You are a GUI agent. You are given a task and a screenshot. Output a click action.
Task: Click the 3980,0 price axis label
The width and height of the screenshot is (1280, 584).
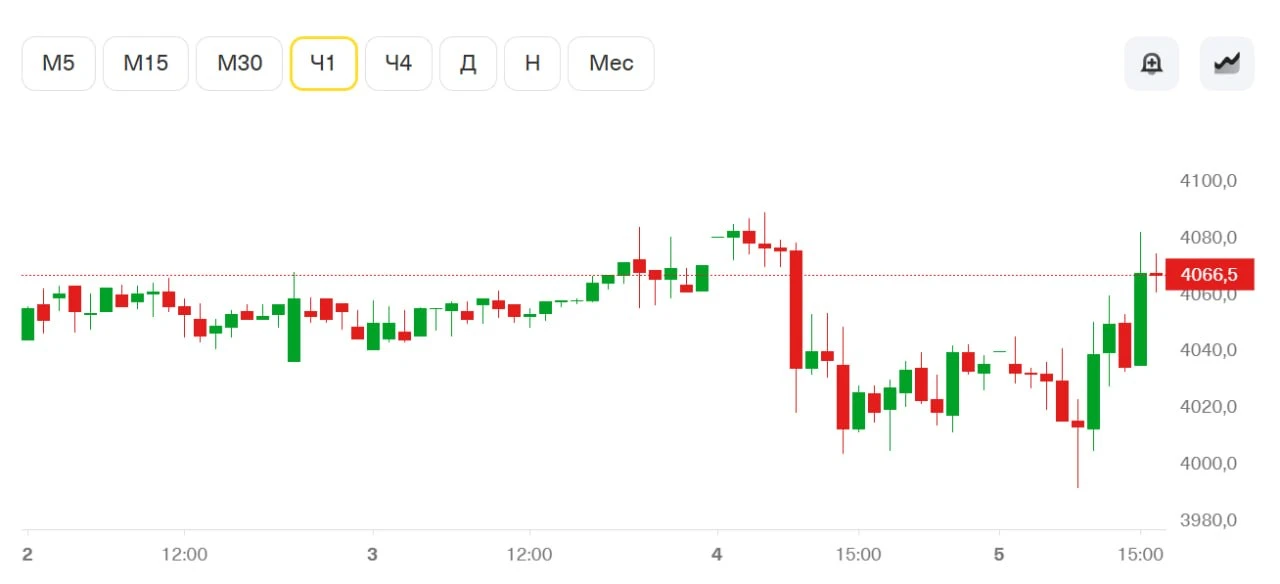pyautogui.click(x=1209, y=520)
